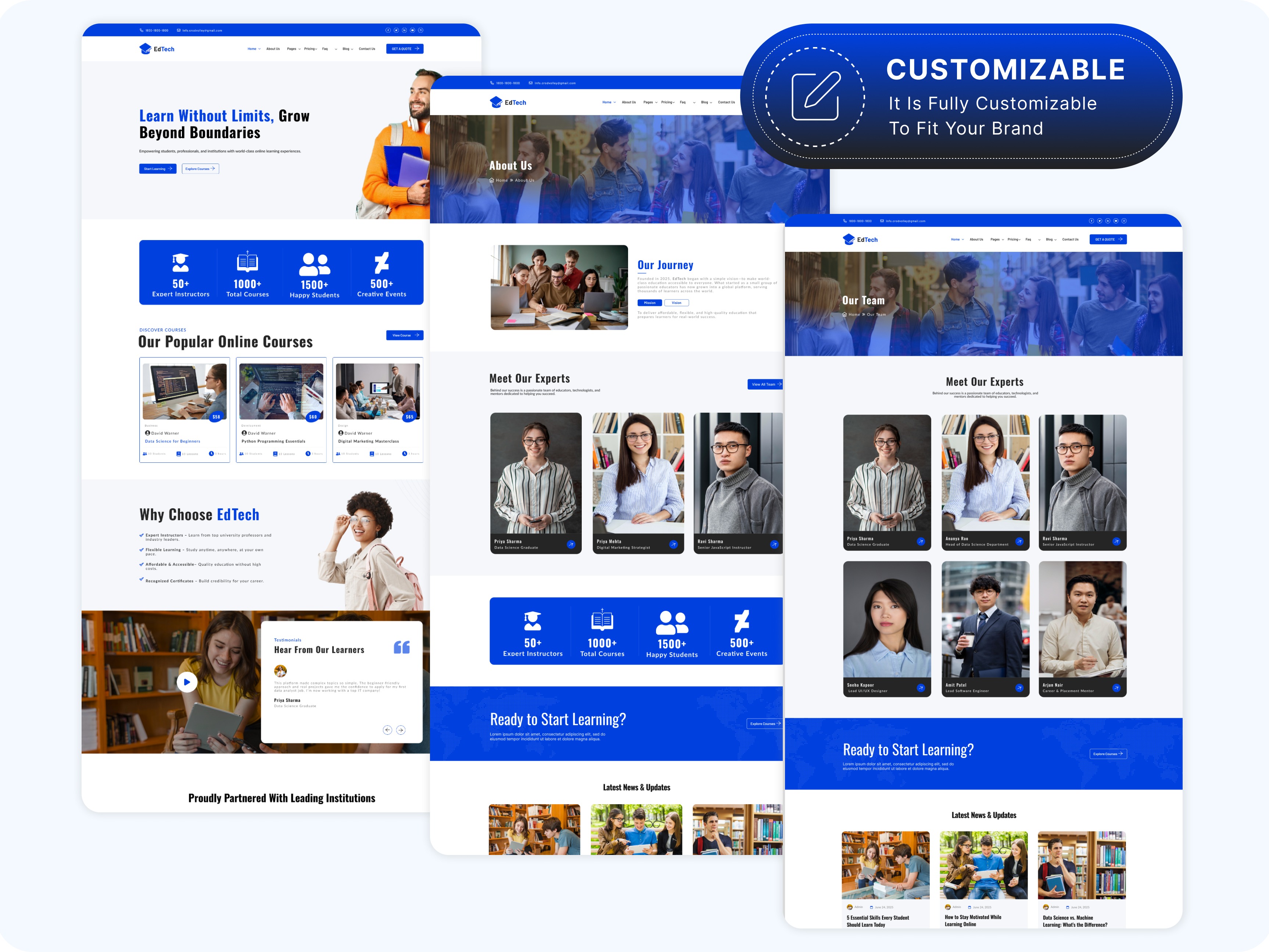1269x952 pixels.
Task: Click the pencil edit icon in Customizable badge
Action: click(x=816, y=96)
